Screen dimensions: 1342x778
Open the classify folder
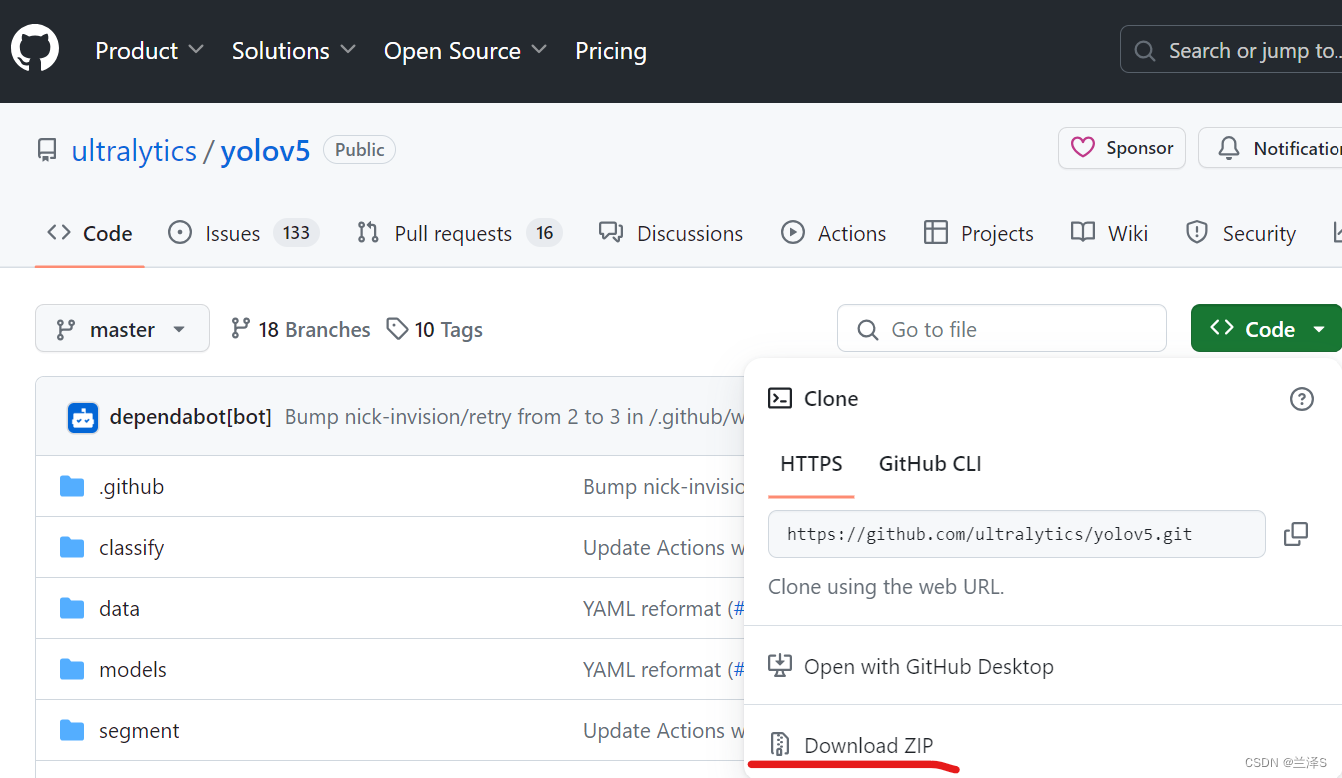pos(131,548)
